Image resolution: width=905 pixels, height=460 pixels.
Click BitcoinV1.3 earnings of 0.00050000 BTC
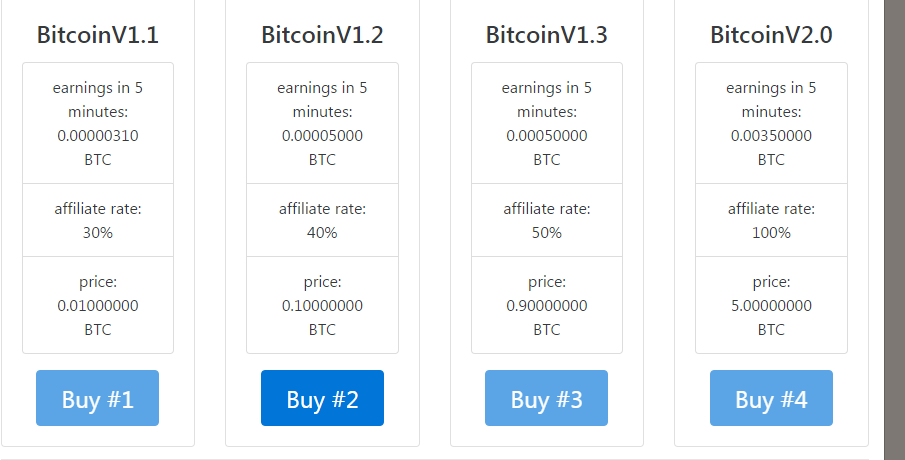tap(547, 124)
